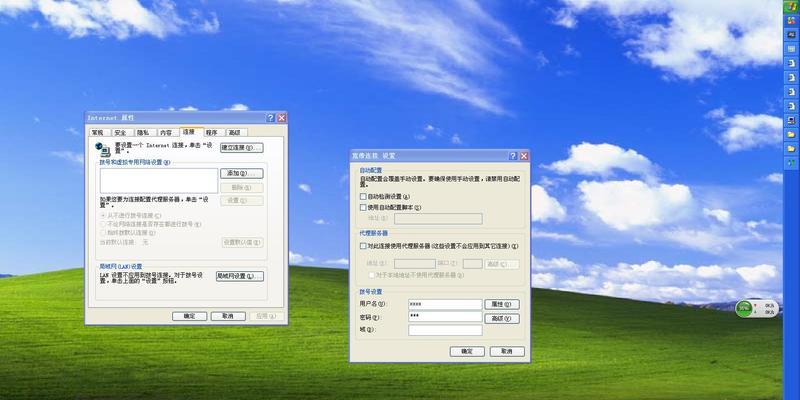Click the 局域网(LAN)设置 group label
The width and height of the screenshot is (800, 400).
pos(121,266)
